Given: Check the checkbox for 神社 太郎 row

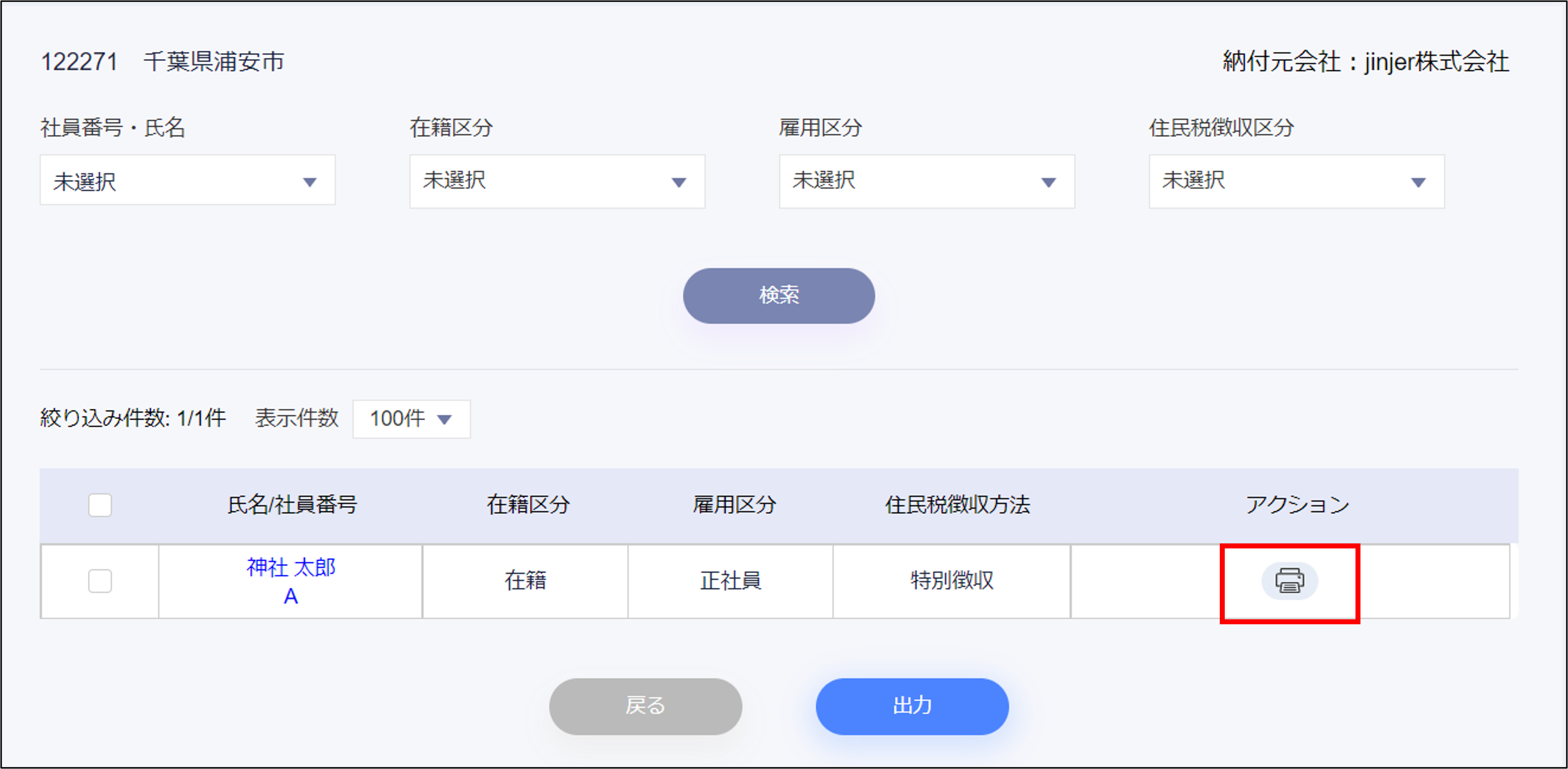Looking at the screenshot, I should click(x=100, y=580).
